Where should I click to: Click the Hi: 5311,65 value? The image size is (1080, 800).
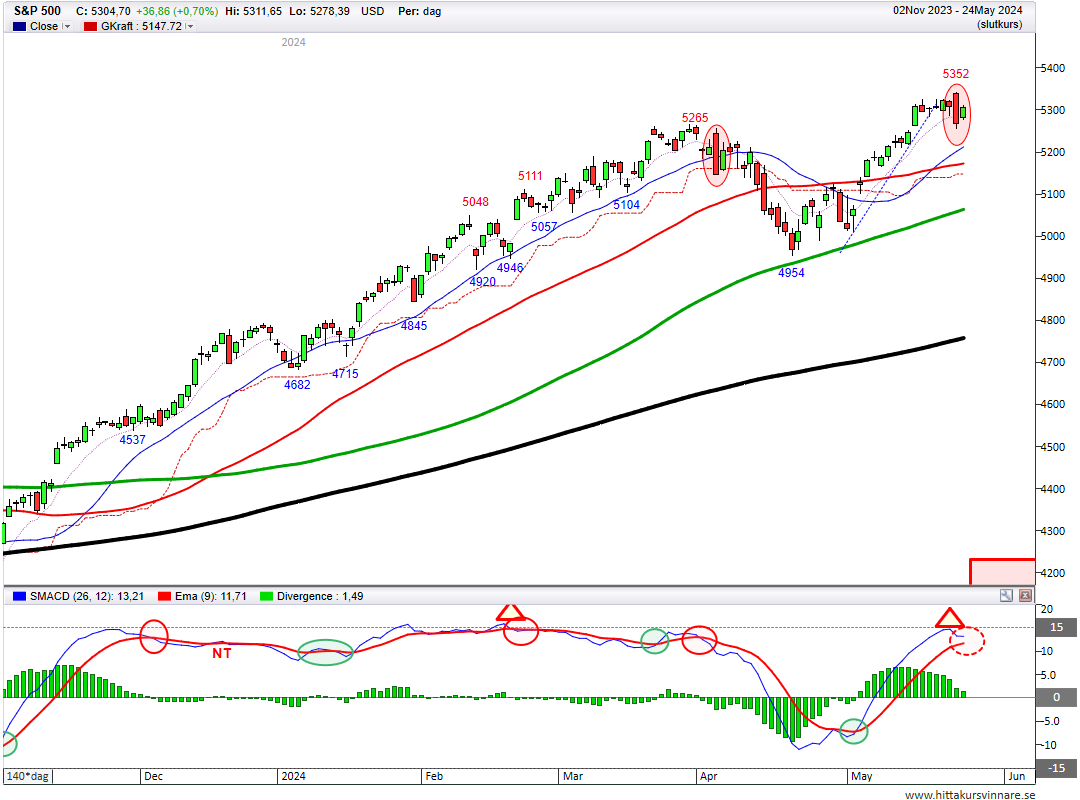(253, 11)
